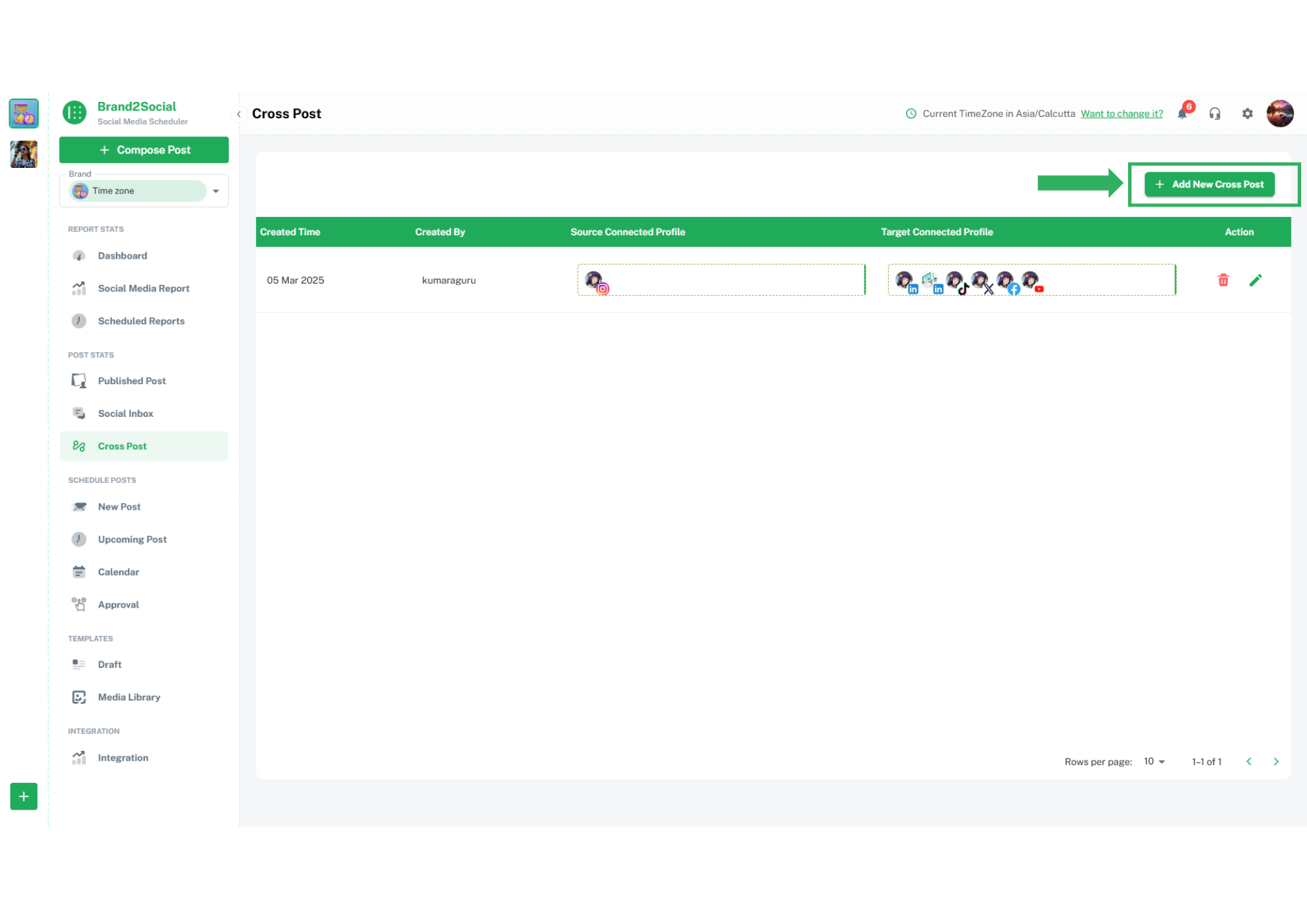Open user profile avatar at top right
1307x924 pixels.
(x=1279, y=114)
